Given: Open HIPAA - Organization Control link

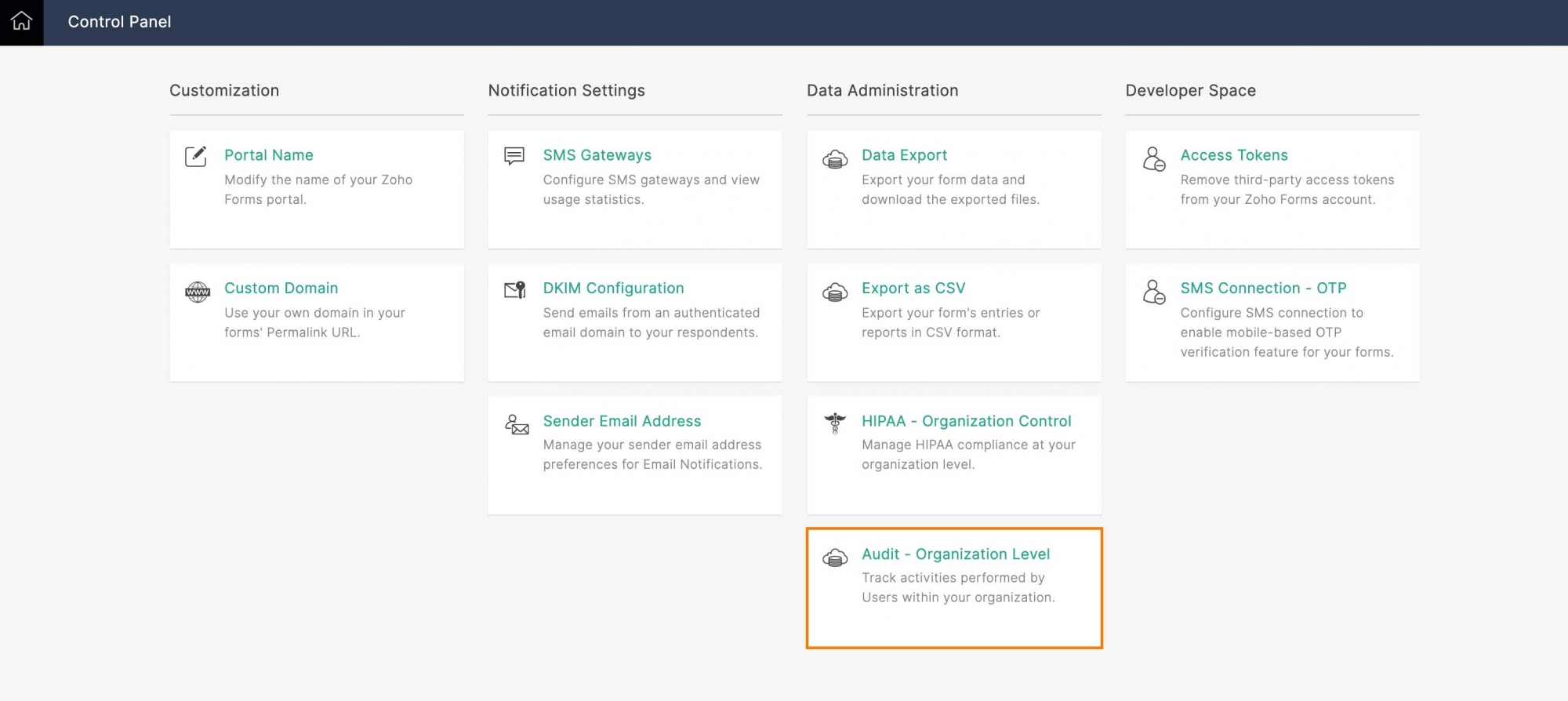Looking at the screenshot, I should pos(966,421).
